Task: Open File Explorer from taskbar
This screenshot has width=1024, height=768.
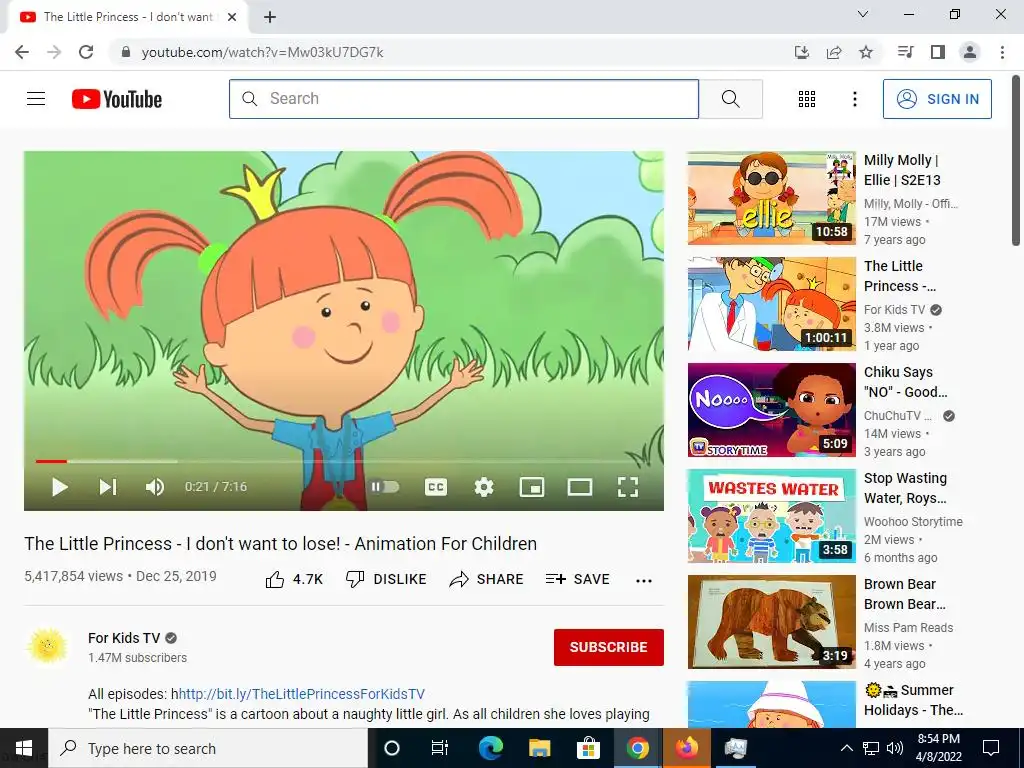Action: 539,748
